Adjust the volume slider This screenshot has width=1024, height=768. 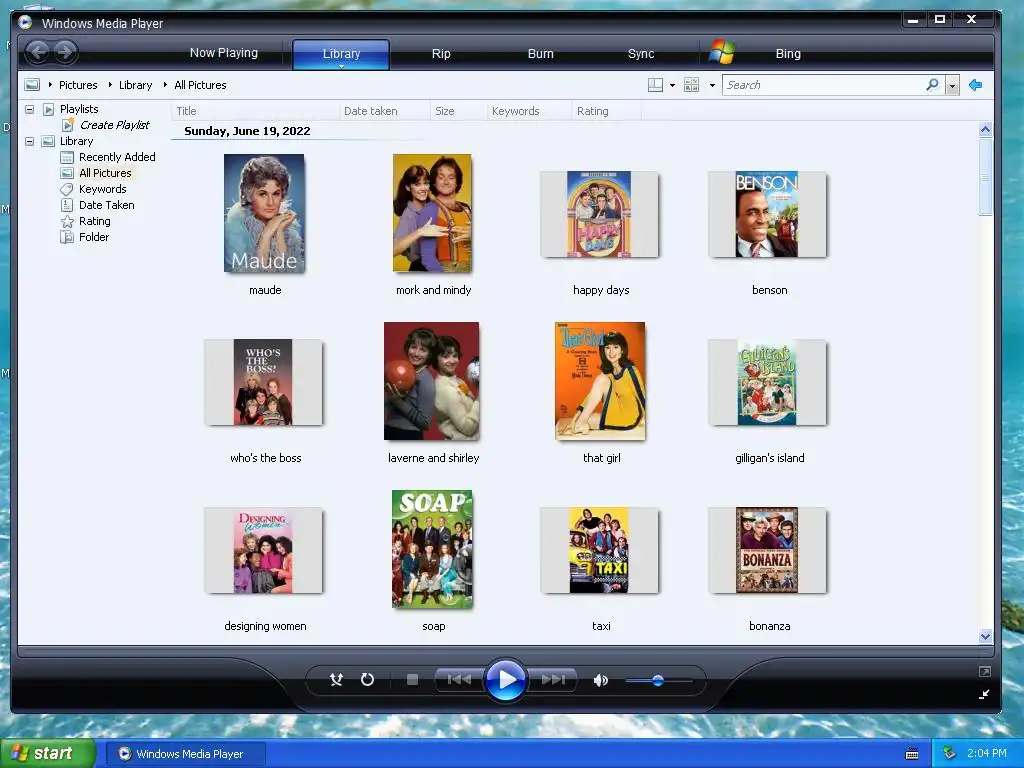(658, 680)
